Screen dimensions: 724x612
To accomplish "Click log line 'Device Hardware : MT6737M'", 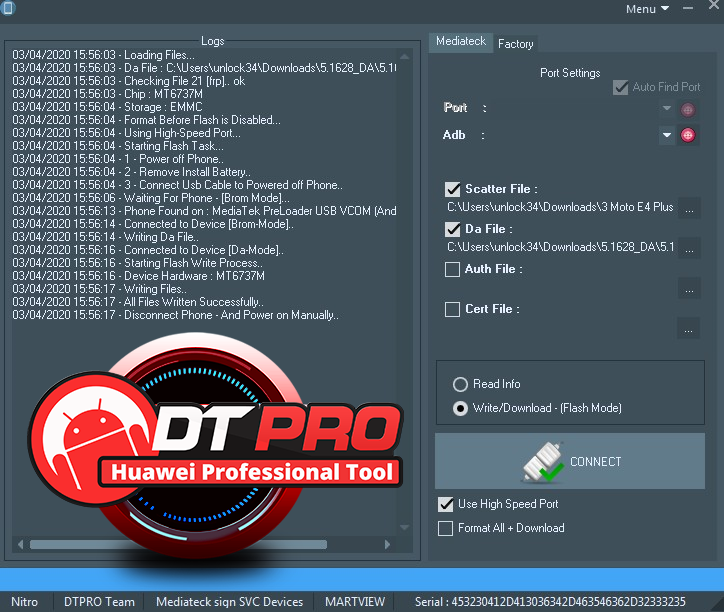I will click(139, 276).
